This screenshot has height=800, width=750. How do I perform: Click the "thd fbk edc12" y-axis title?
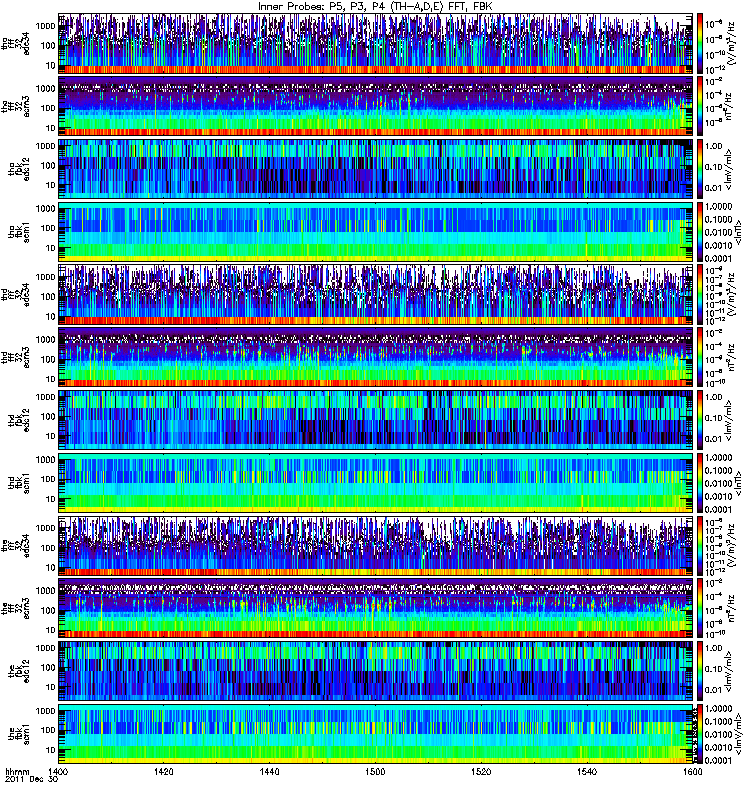click(19, 420)
